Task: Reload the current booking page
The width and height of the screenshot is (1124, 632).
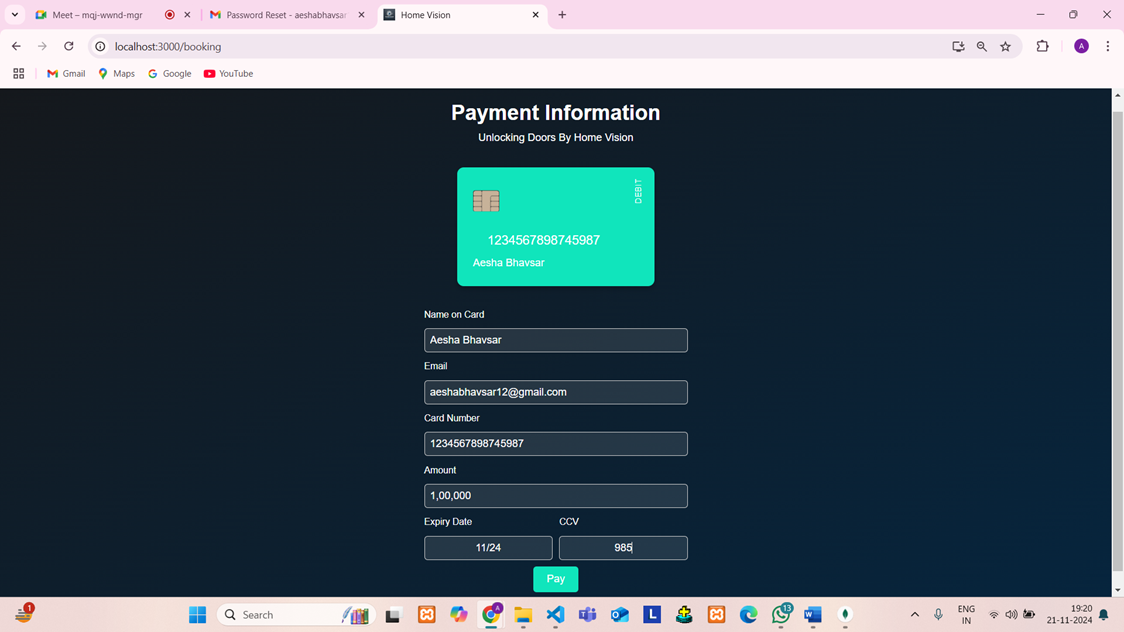Action: coord(68,46)
